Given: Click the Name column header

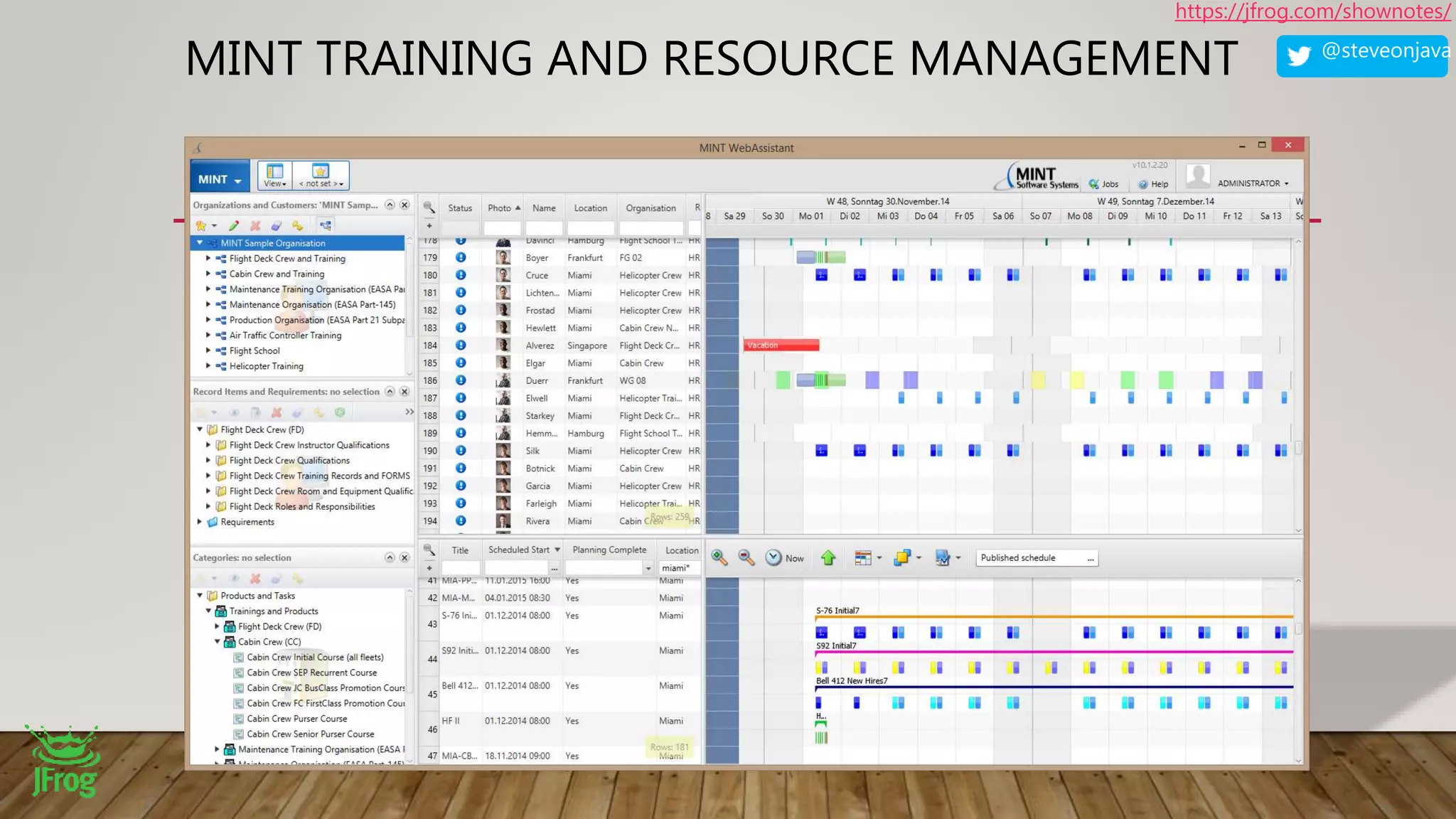Looking at the screenshot, I should tap(544, 208).
